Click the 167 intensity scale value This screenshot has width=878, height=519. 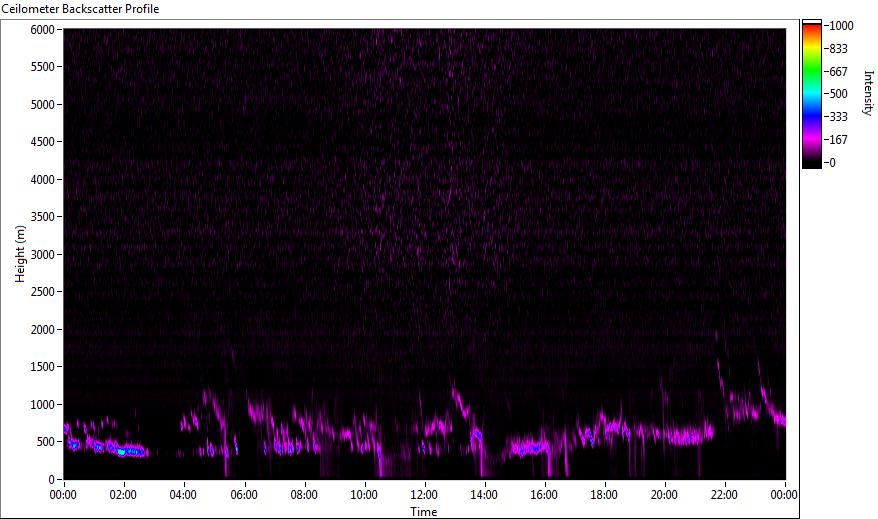tap(838, 139)
